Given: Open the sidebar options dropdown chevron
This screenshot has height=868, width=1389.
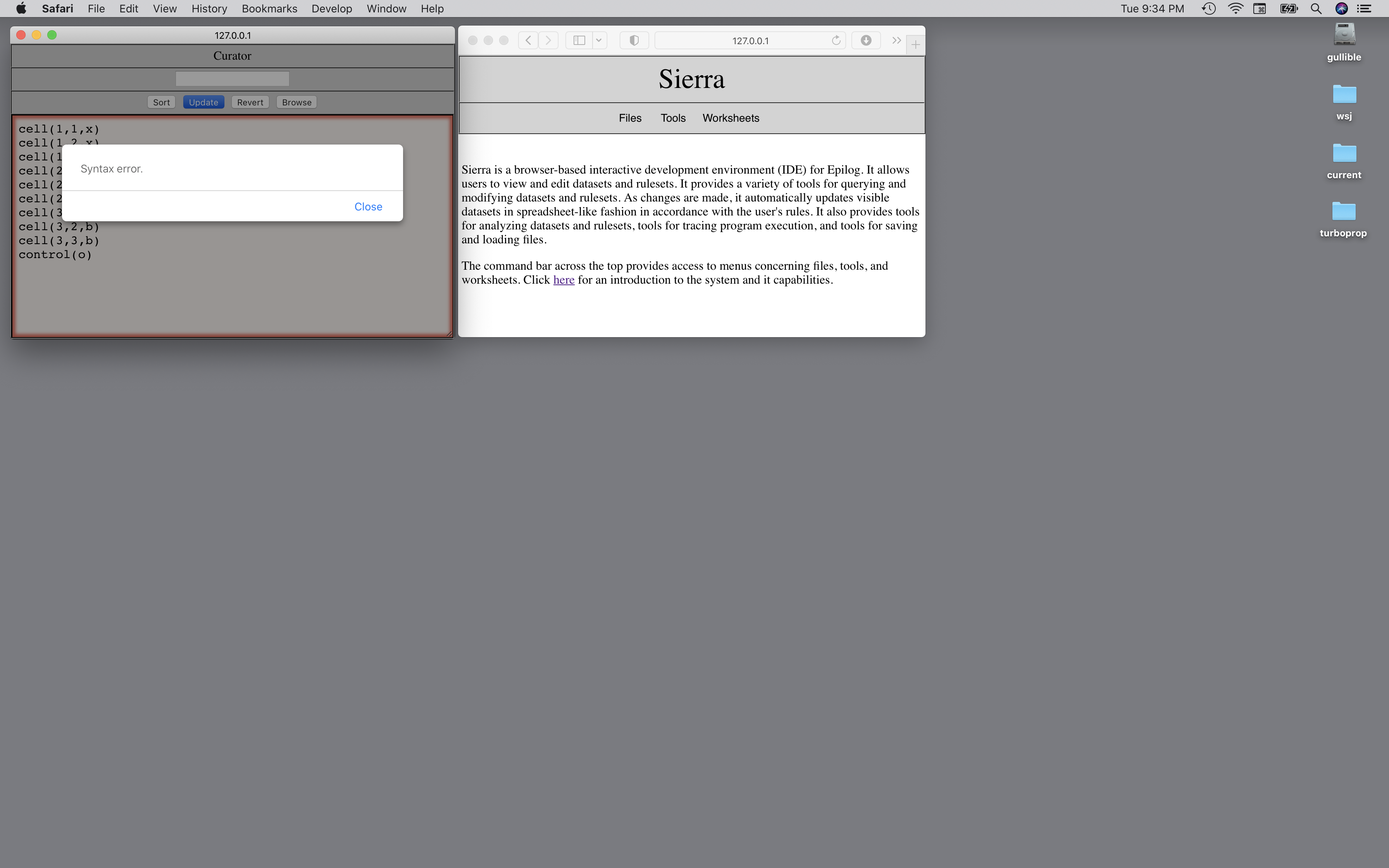Looking at the screenshot, I should pyautogui.click(x=599, y=40).
